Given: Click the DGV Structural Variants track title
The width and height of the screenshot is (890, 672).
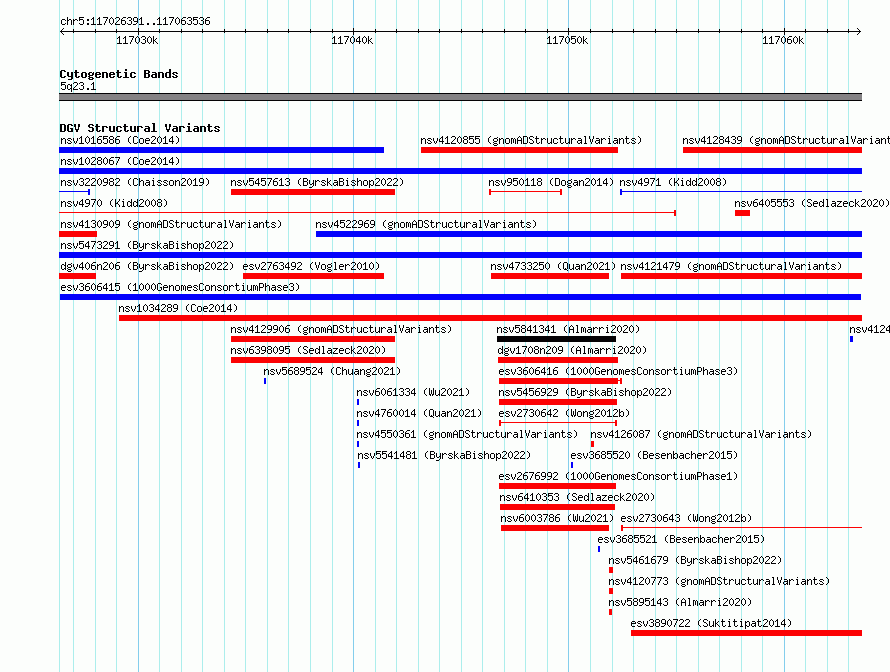Looking at the screenshot, I should point(140,128).
